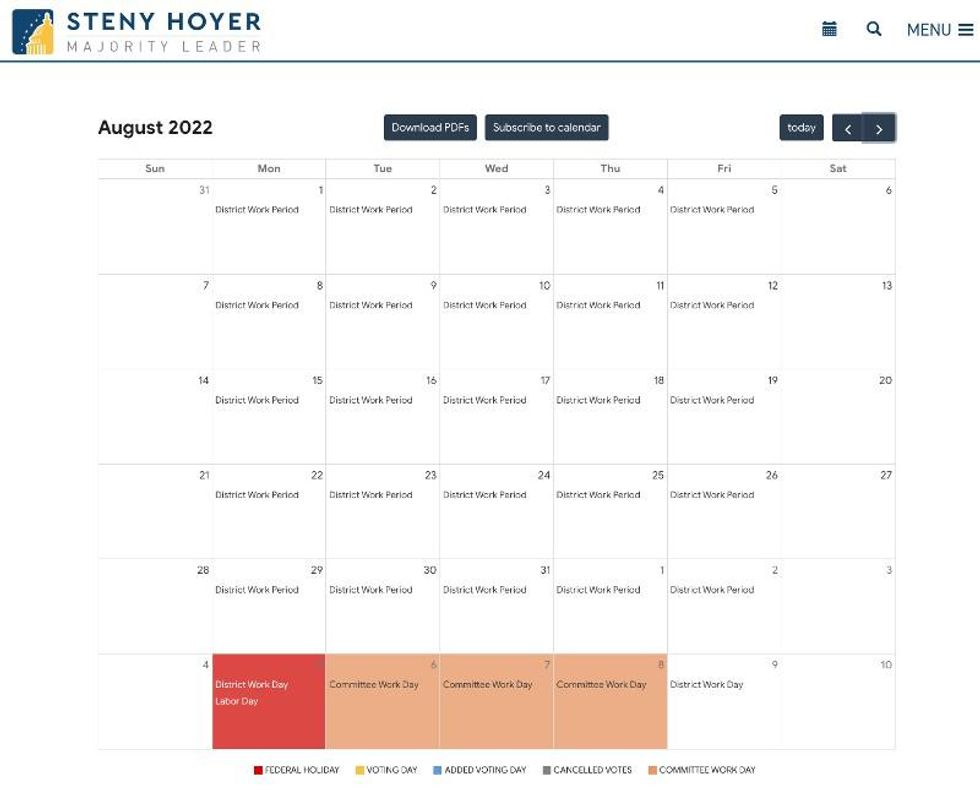Go to next month arrow
This screenshot has height=799, width=980.
coord(879,128)
